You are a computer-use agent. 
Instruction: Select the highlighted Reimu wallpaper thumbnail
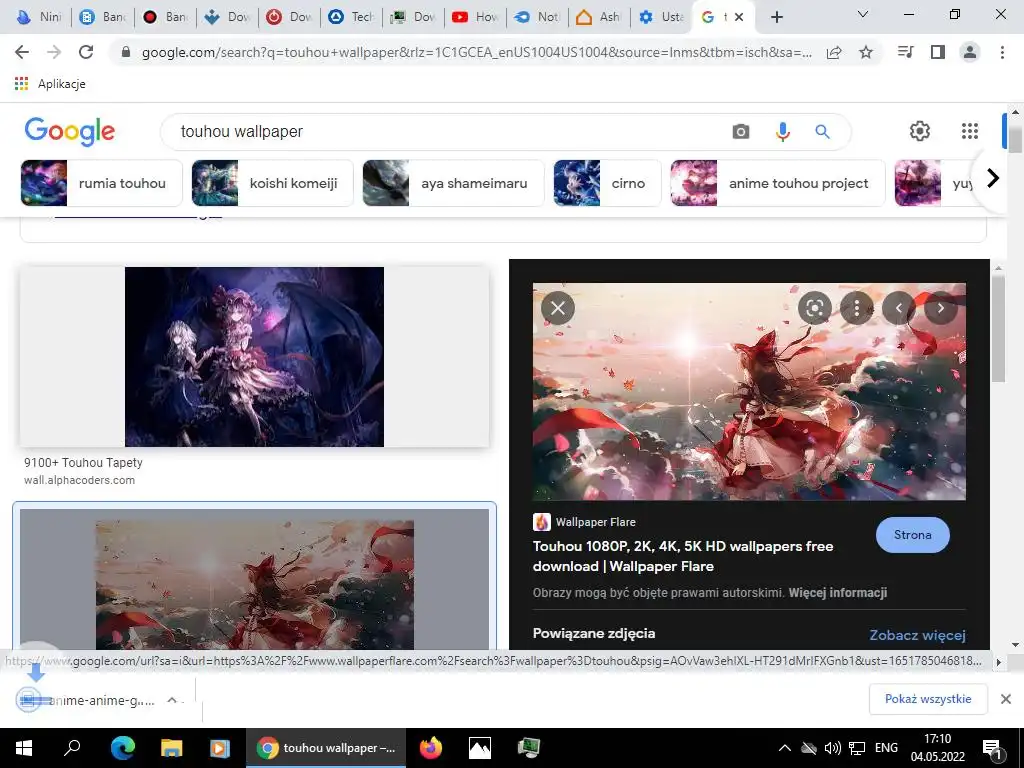pos(254,579)
